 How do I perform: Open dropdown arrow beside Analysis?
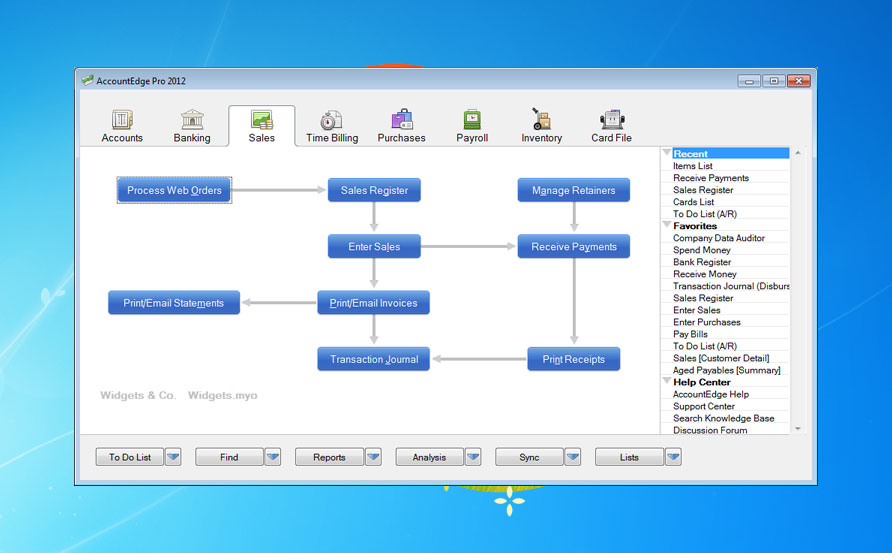tap(473, 457)
